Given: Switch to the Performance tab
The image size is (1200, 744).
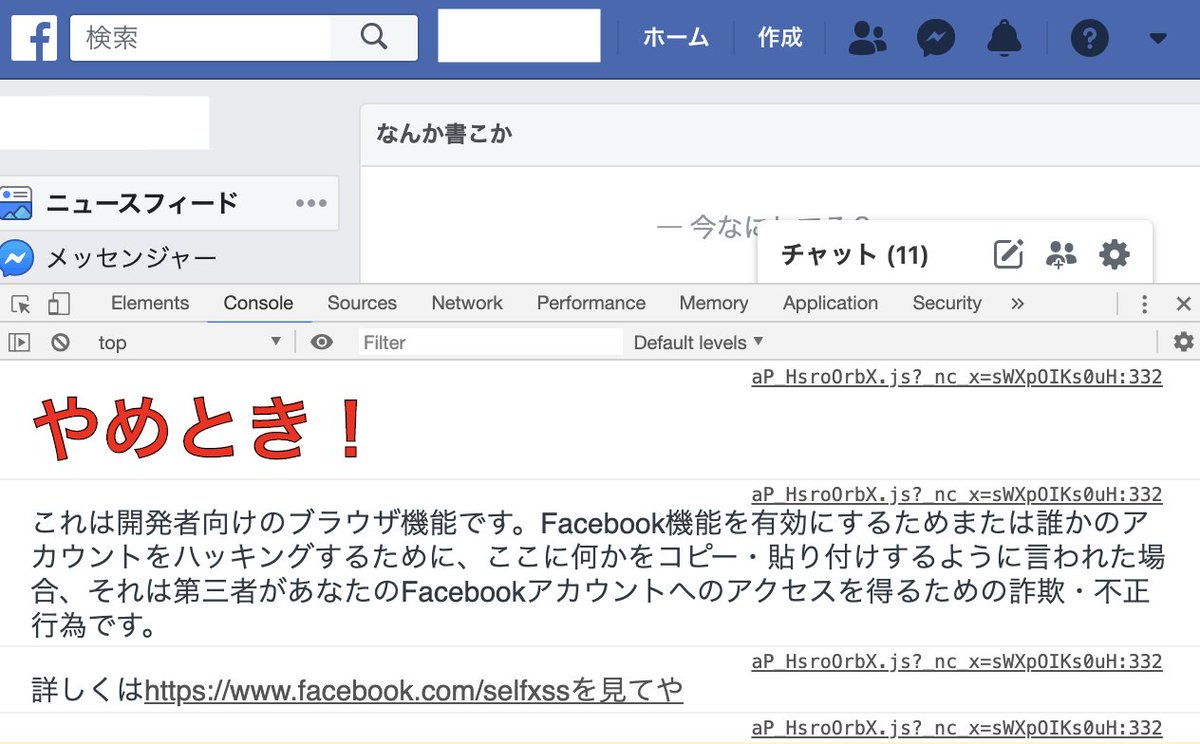Looking at the screenshot, I should click(x=591, y=303).
